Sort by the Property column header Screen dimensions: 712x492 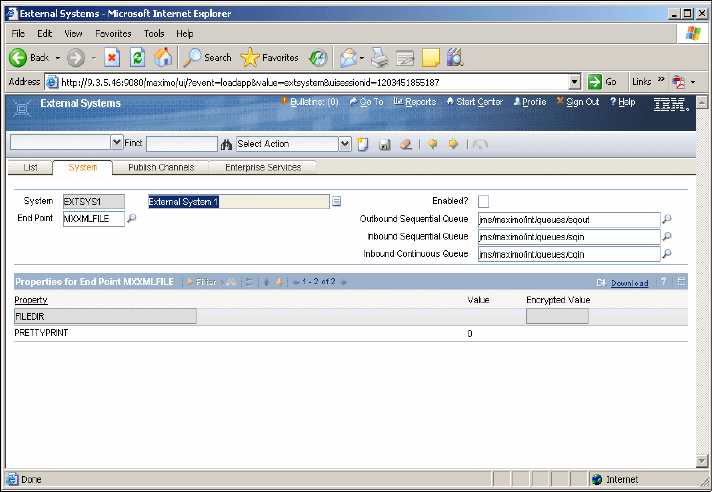coord(31,300)
